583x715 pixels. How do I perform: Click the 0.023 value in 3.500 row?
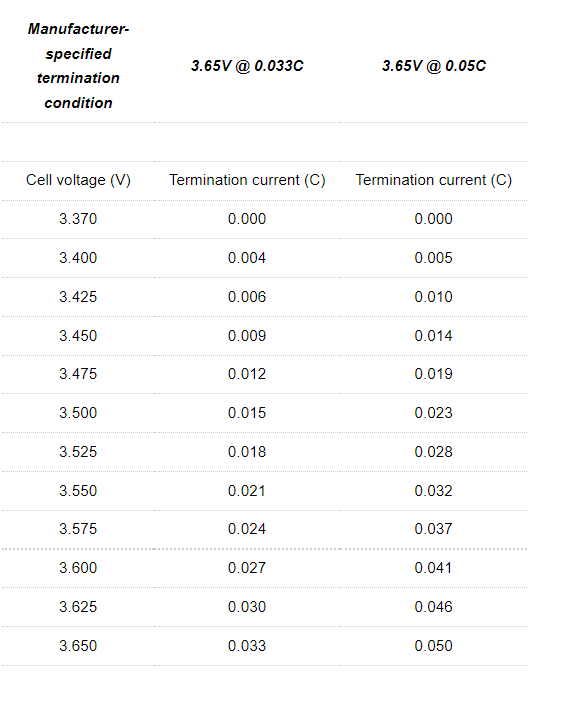tap(433, 413)
